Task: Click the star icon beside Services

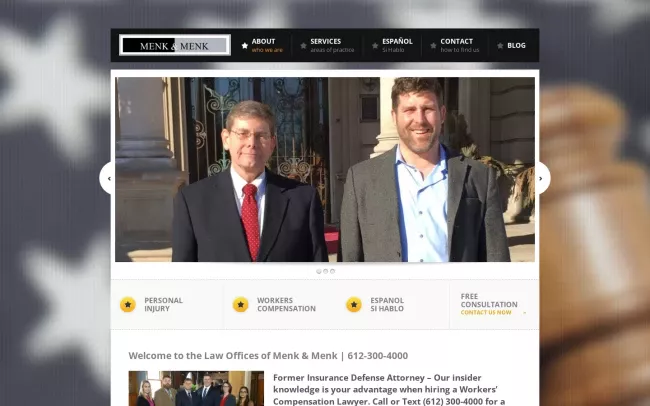Action: (x=303, y=45)
